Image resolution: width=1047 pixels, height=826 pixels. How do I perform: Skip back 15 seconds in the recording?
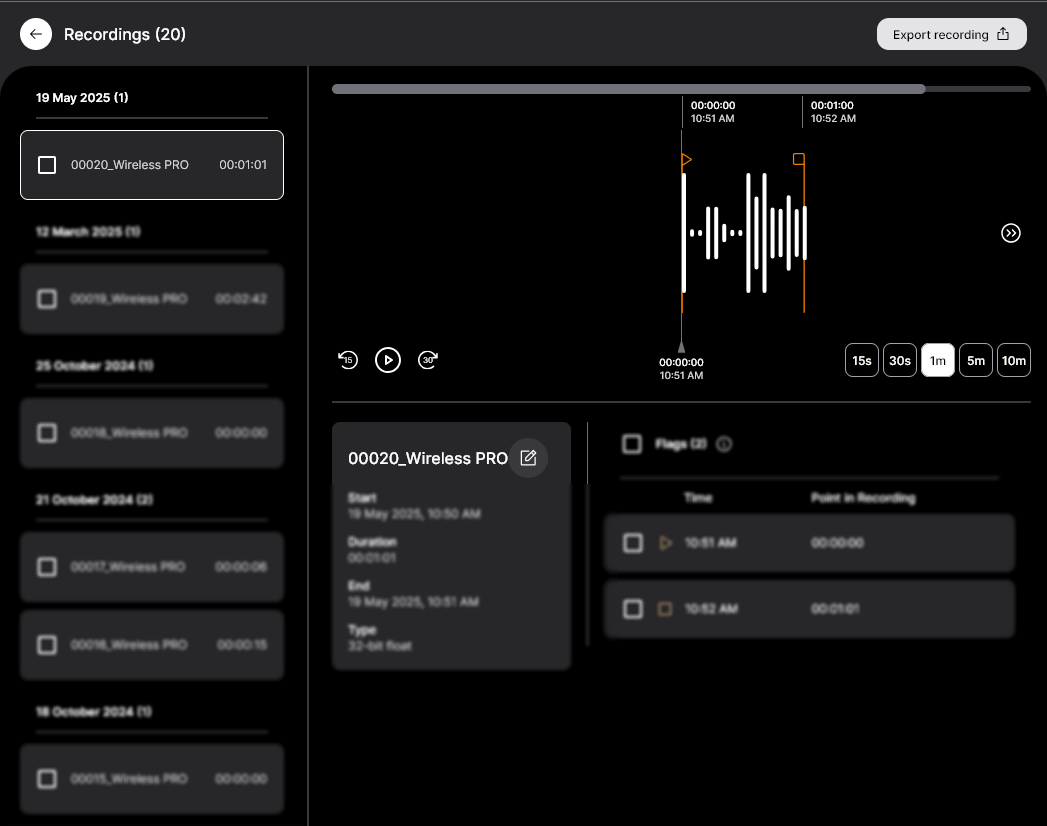pos(348,360)
